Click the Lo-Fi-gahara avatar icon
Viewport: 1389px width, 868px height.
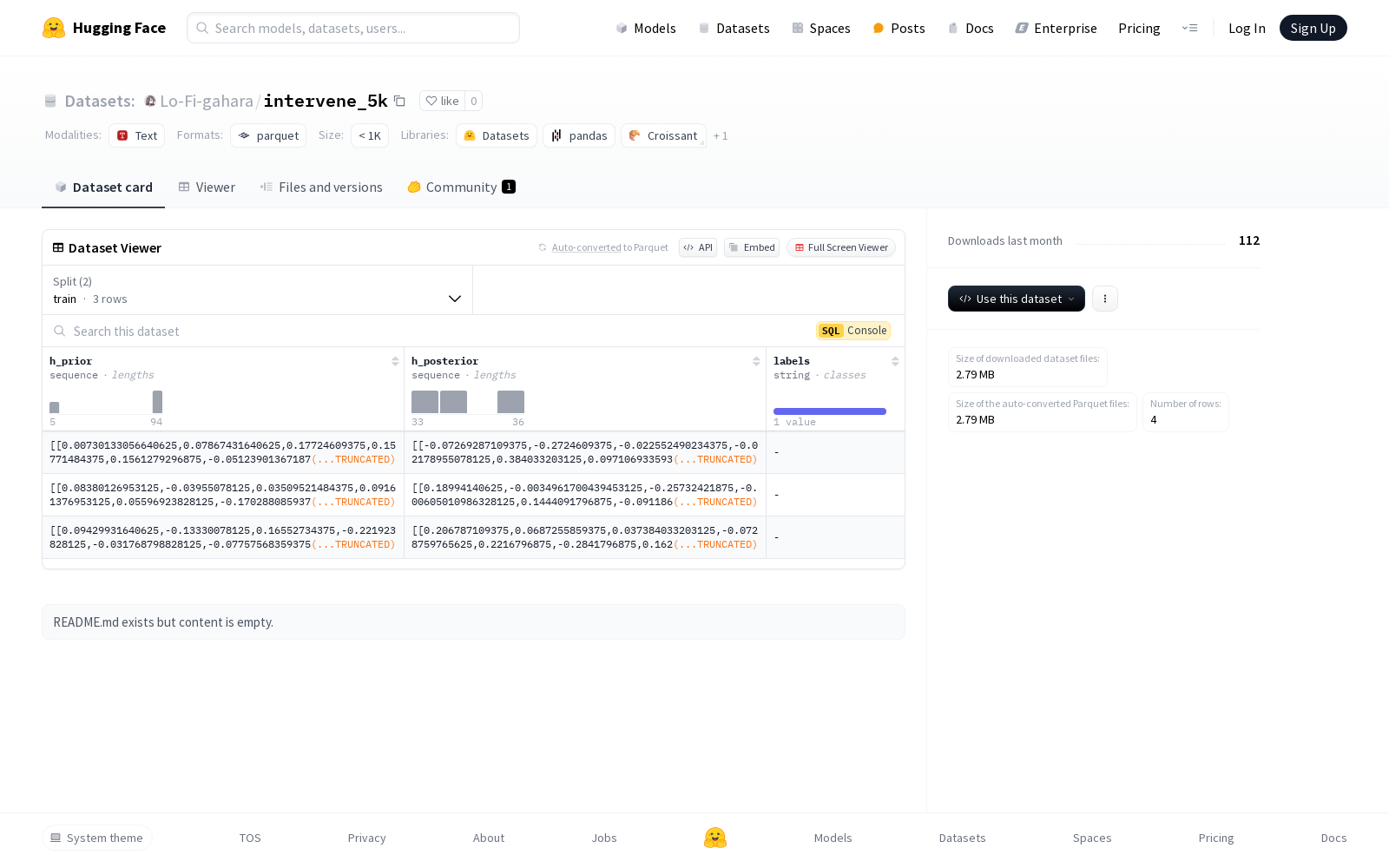(x=150, y=101)
